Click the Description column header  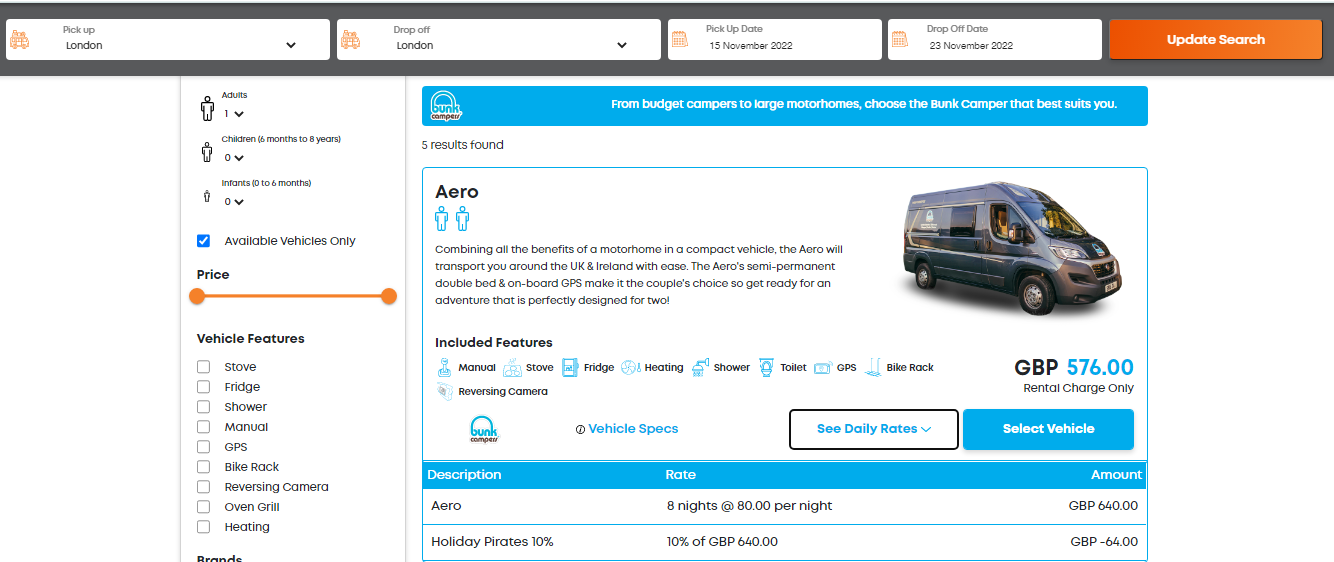[464, 475]
